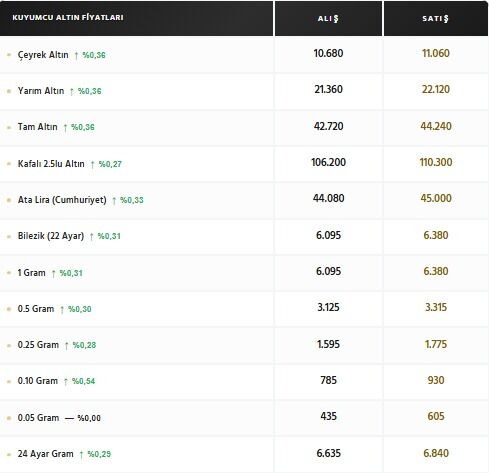Open the Bilezik (22 Ayar) link
Screen dimensions: 489x473
coord(51,236)
